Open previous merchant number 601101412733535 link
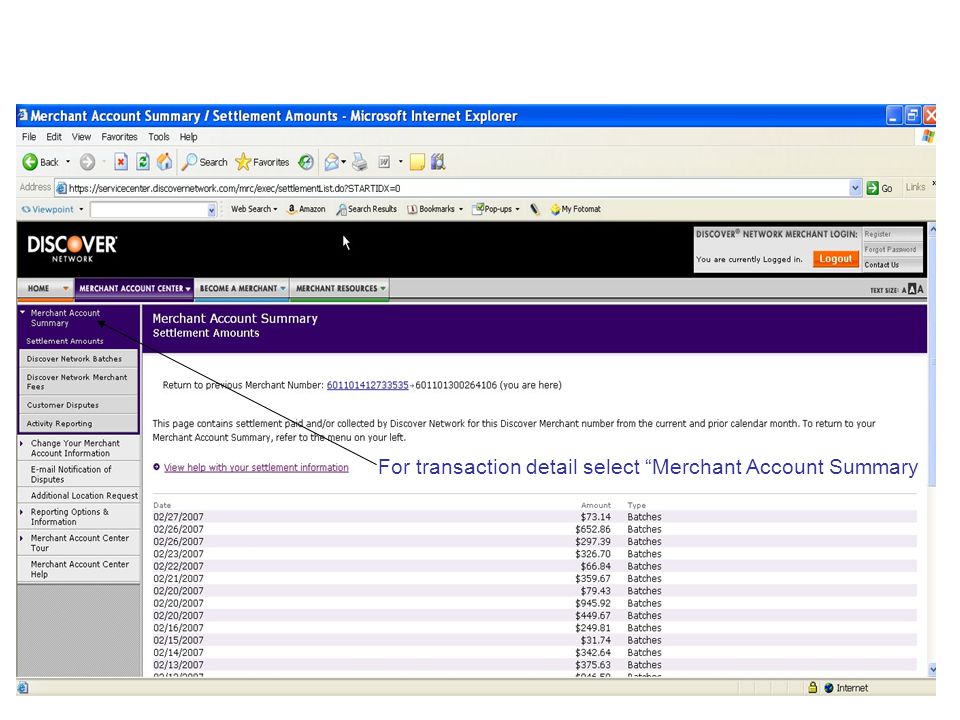 [x=367, y=385]
